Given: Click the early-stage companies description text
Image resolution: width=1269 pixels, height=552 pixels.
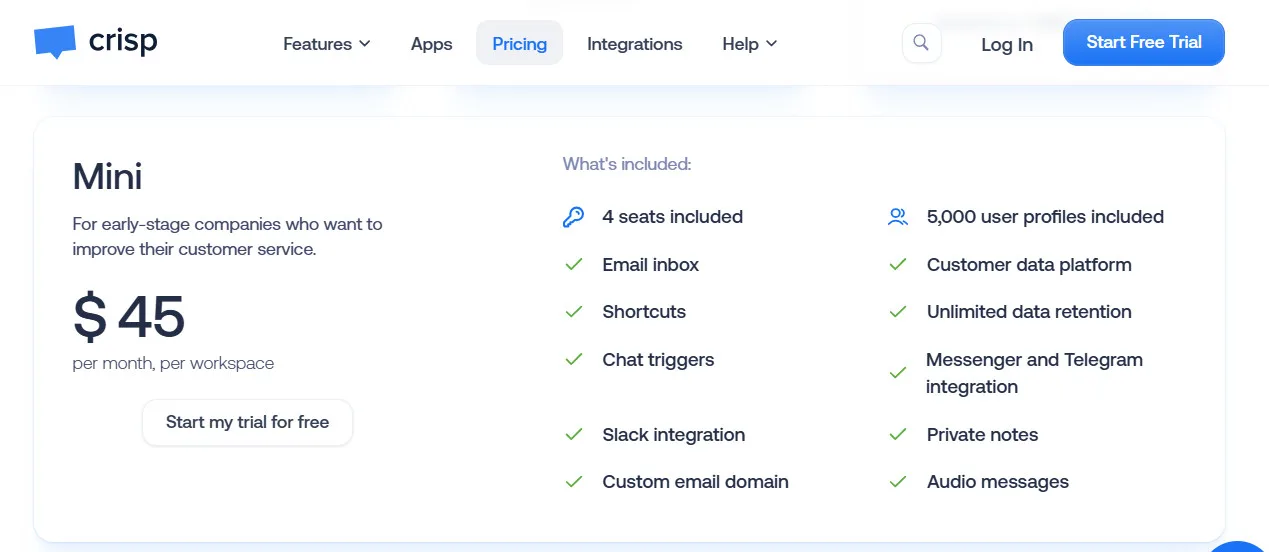Looking at the screenshot, I should [228, 237].
